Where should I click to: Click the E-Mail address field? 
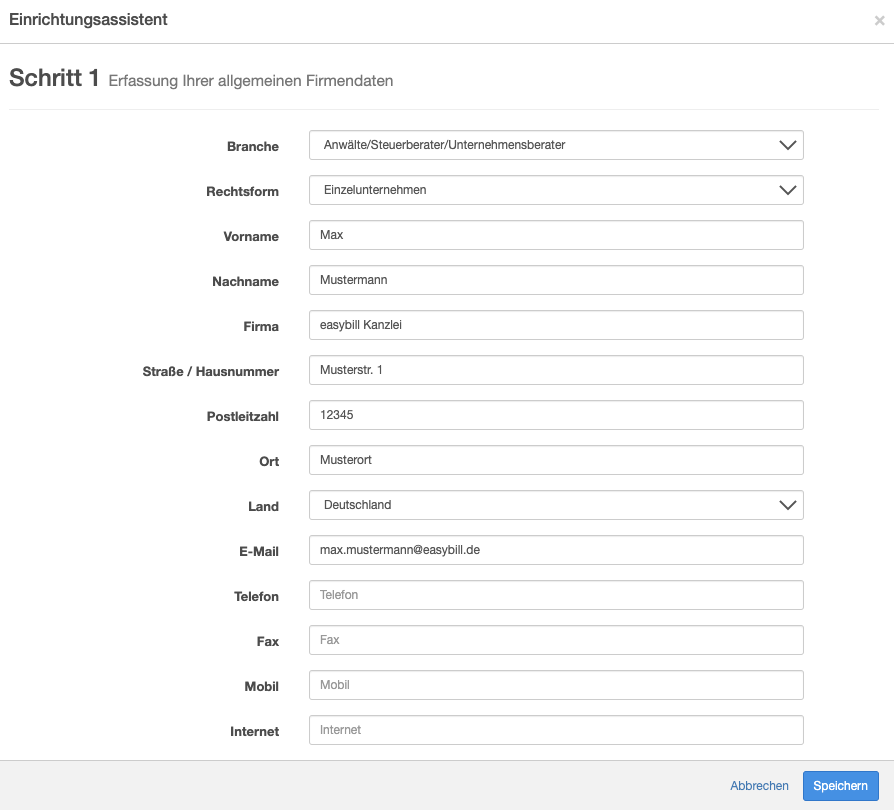point(555,550)
